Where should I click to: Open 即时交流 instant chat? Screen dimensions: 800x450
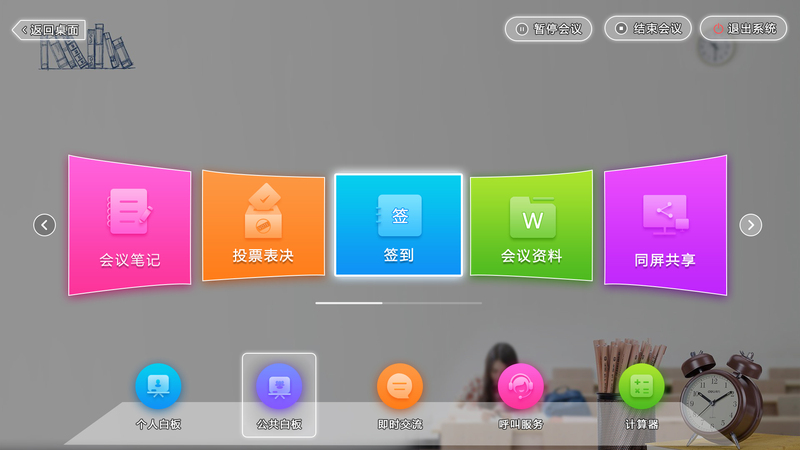(400, 395)
